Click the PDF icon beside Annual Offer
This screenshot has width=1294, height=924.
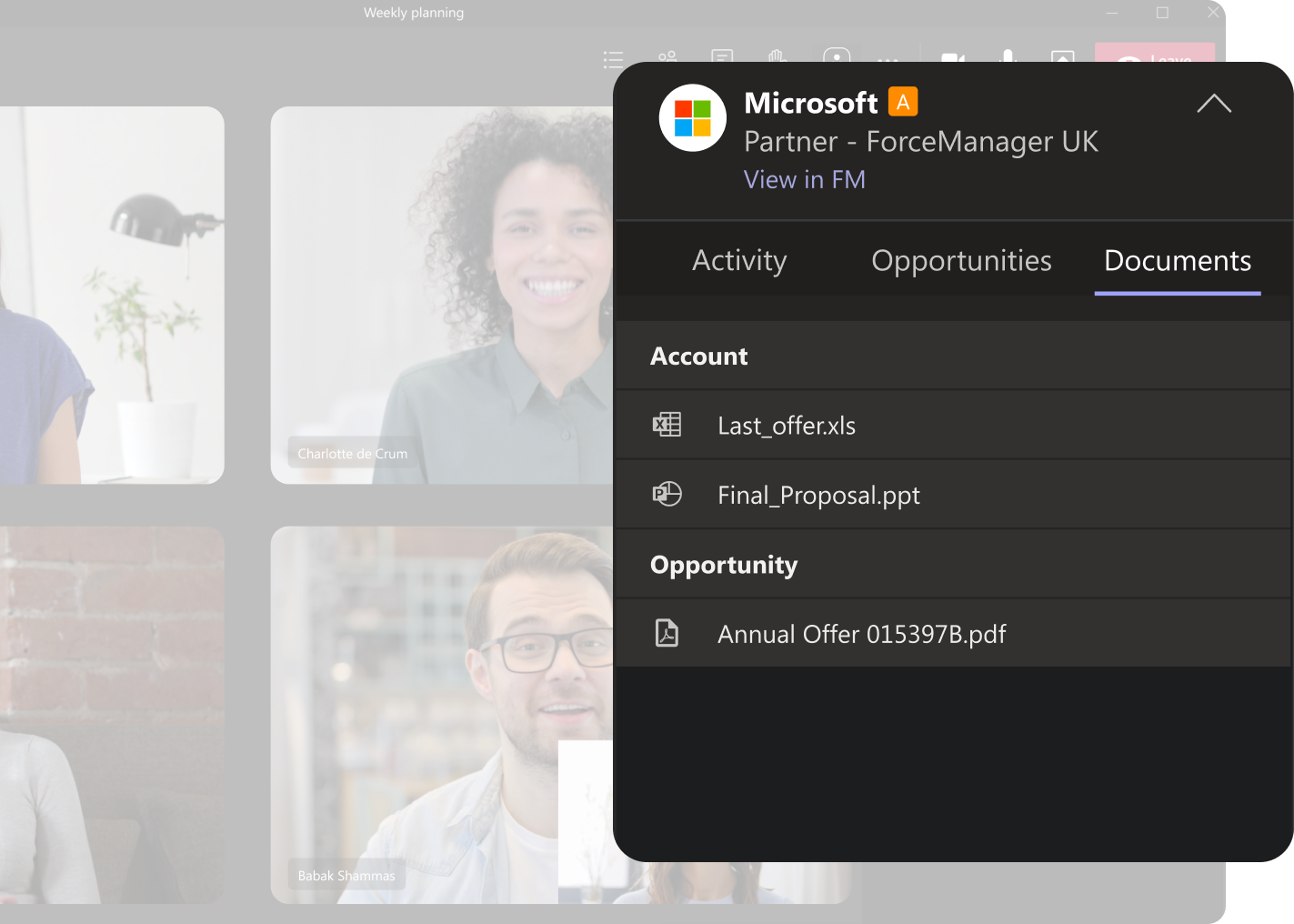[x=667, y=633]
